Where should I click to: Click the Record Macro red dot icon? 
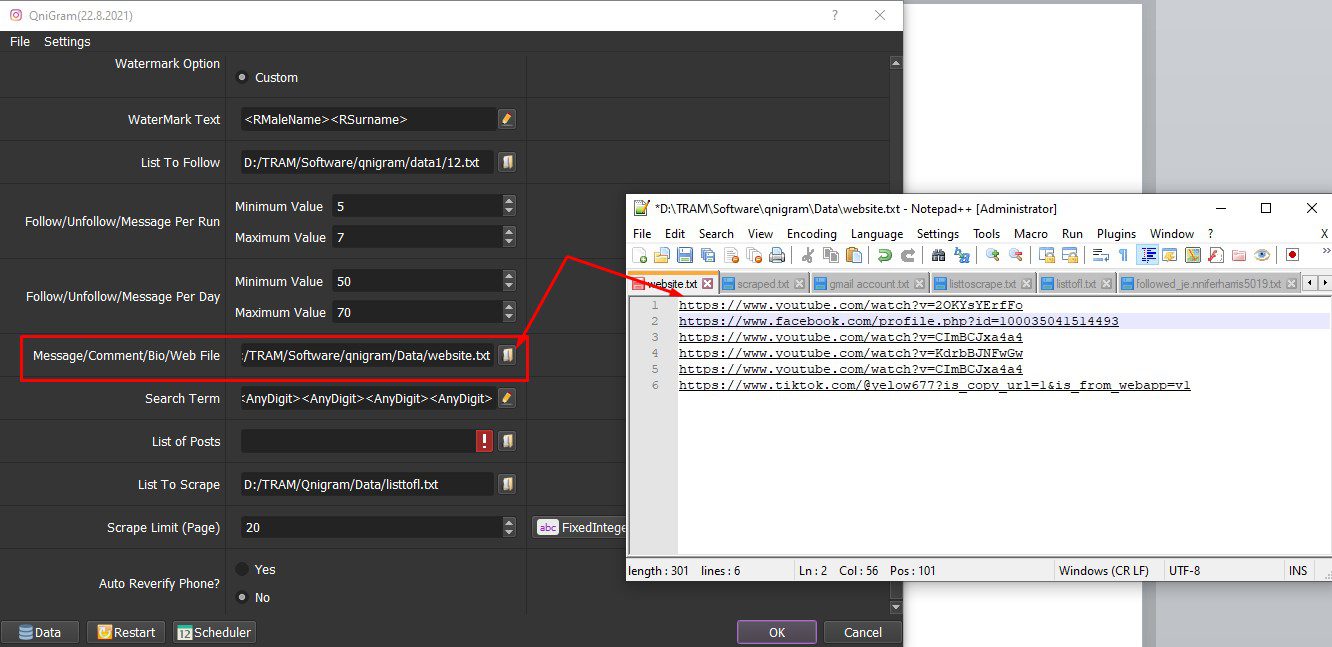(1292, 255)
